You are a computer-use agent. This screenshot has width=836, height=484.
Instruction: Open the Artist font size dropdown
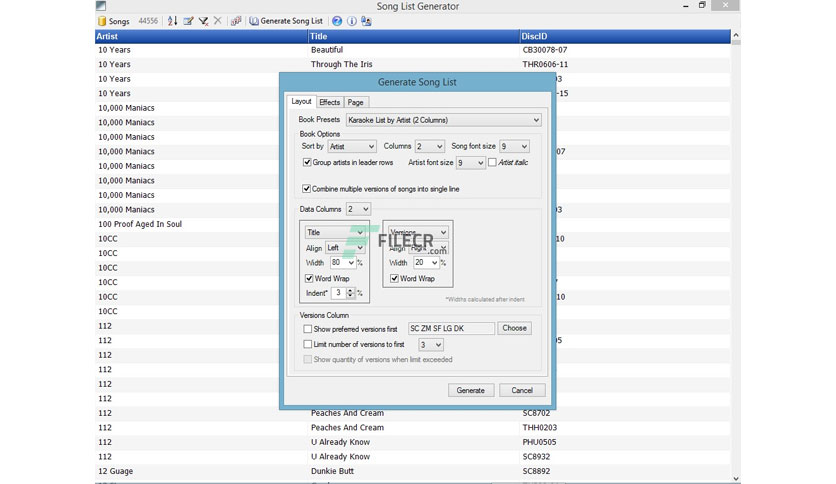point(470,163)
